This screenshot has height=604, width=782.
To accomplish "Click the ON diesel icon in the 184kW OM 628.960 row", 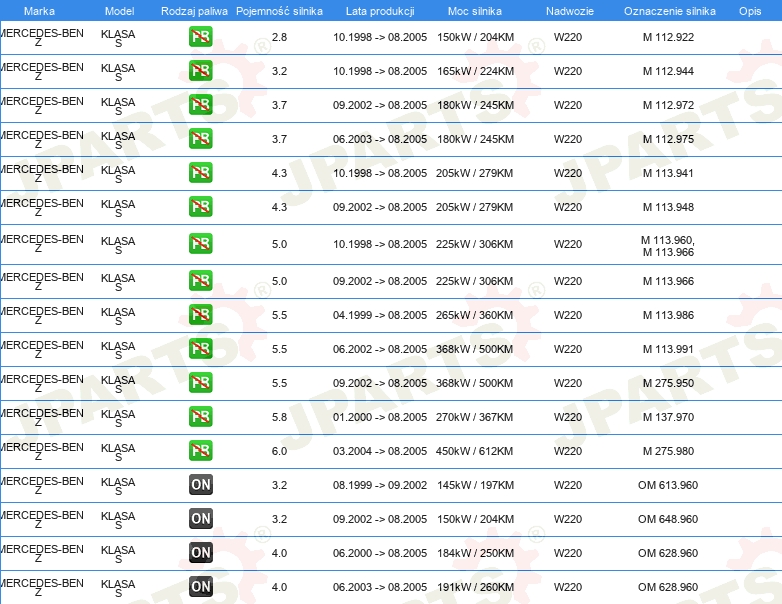I will [x=200, y=552].
